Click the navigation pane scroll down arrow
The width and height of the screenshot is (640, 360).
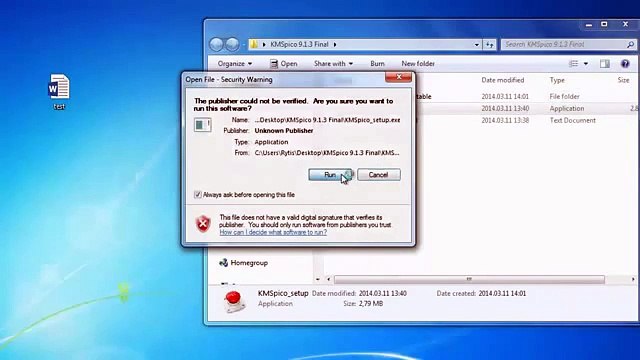tap(318, 279)
